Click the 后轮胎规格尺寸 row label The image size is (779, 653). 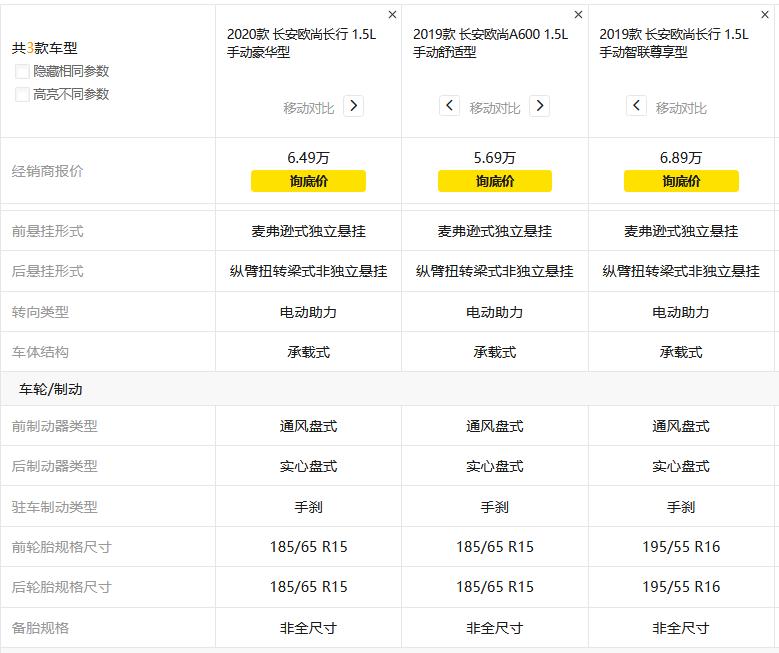point(62,587)
